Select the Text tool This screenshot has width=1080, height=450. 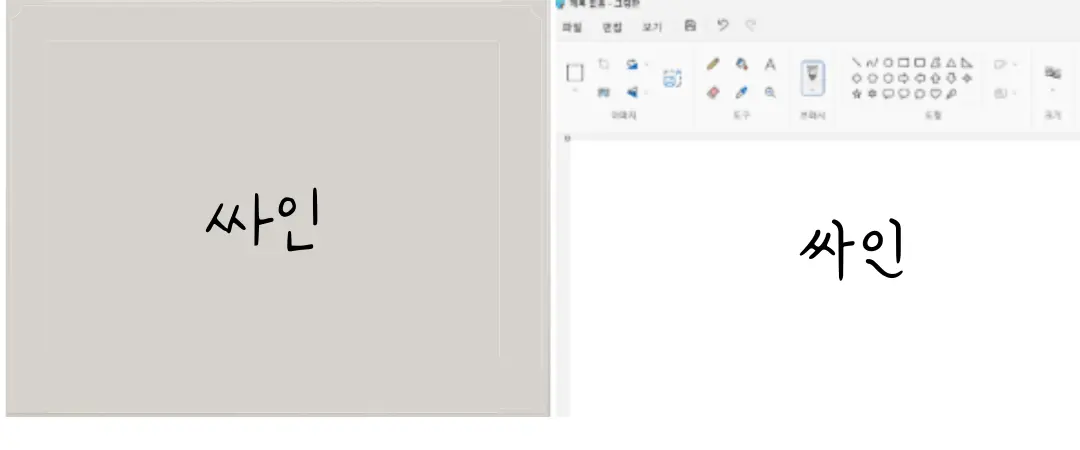pyautogui.click(x=770, y=64)
